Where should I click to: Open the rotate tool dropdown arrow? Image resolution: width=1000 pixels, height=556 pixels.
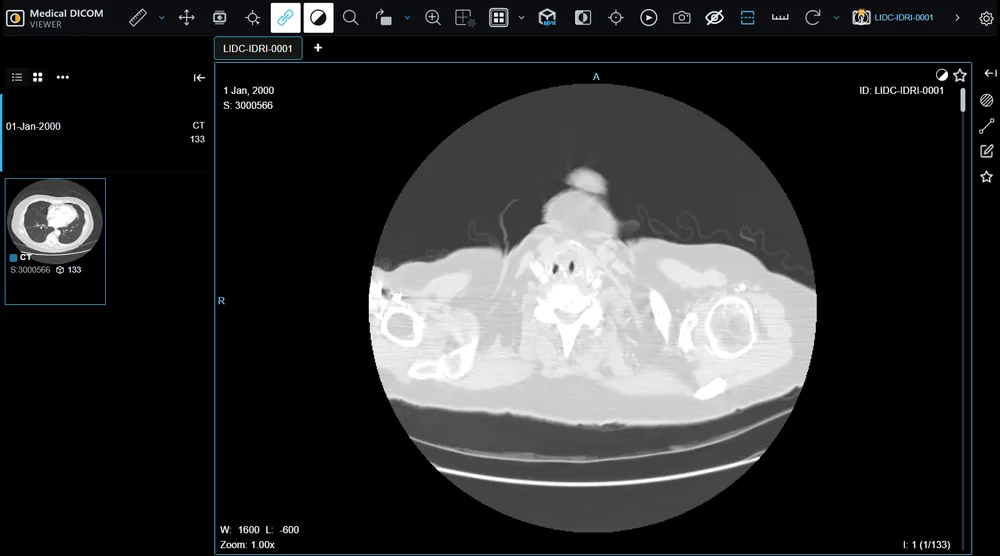tap(407, 18)
